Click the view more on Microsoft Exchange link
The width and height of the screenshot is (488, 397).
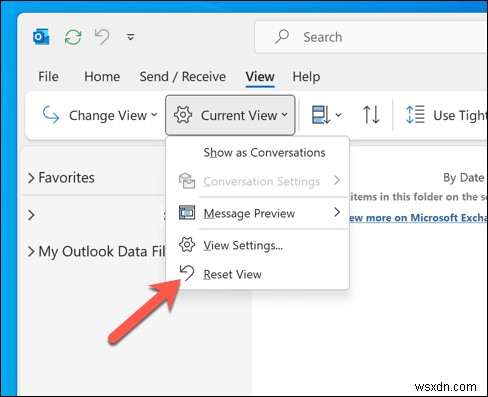tap(418, 218)
